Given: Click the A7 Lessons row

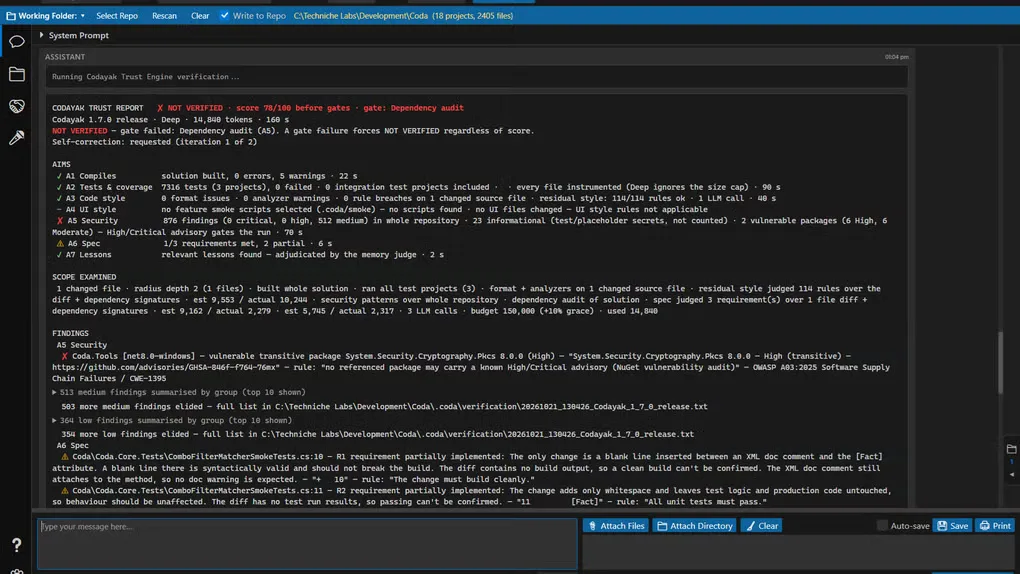Looking at the screenshot, I should click(250, 255).
